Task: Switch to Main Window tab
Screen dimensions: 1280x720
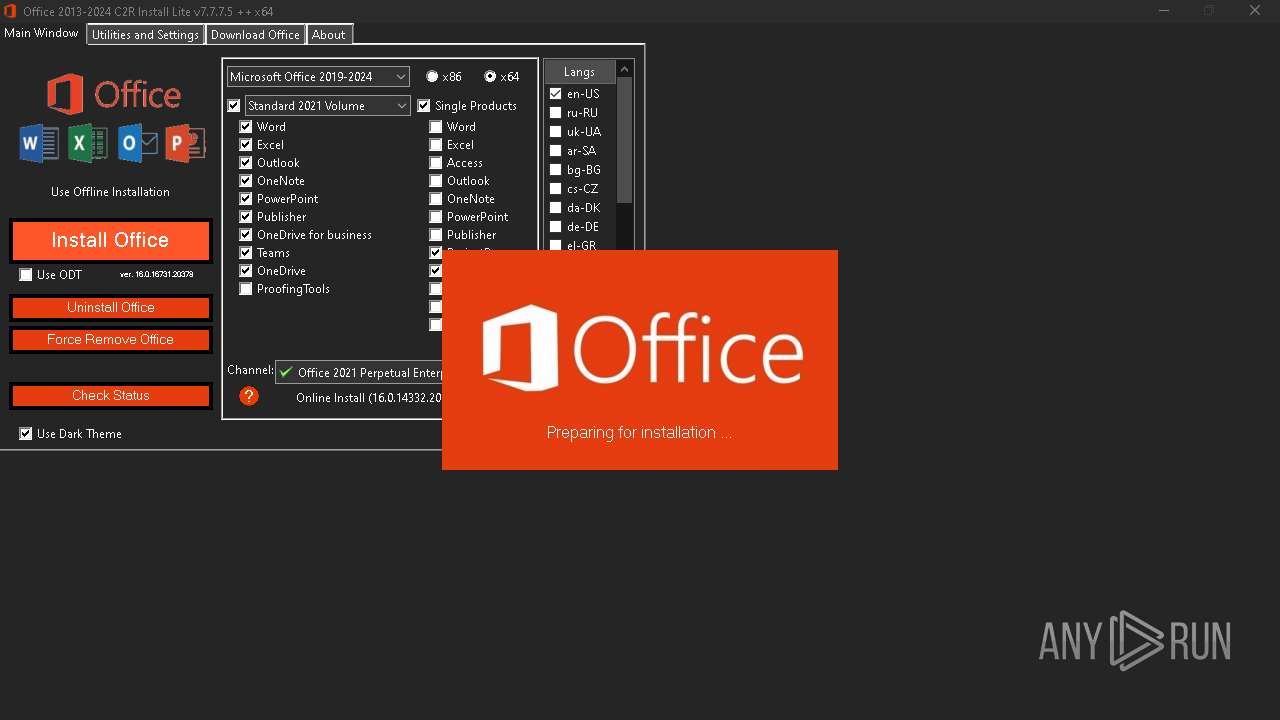Action: pos(41,33)
